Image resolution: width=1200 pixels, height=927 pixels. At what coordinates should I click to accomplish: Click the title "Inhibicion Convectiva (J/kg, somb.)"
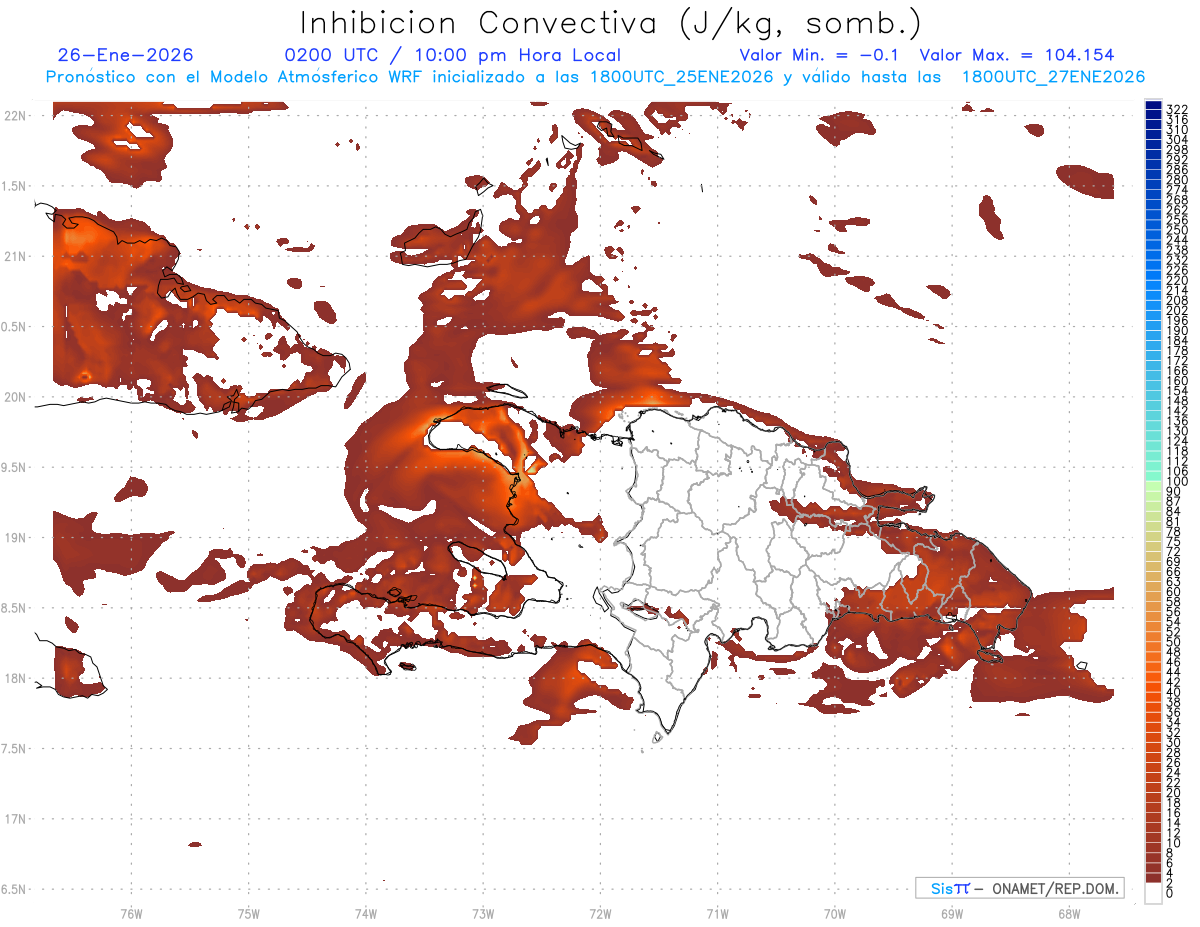(611, 23)
